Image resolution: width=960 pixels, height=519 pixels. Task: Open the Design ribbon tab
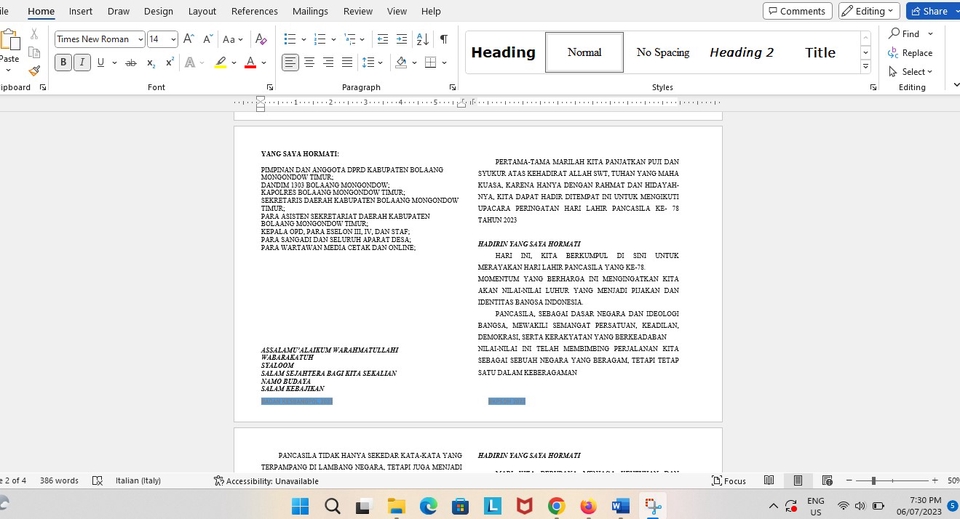coord(159,11)
